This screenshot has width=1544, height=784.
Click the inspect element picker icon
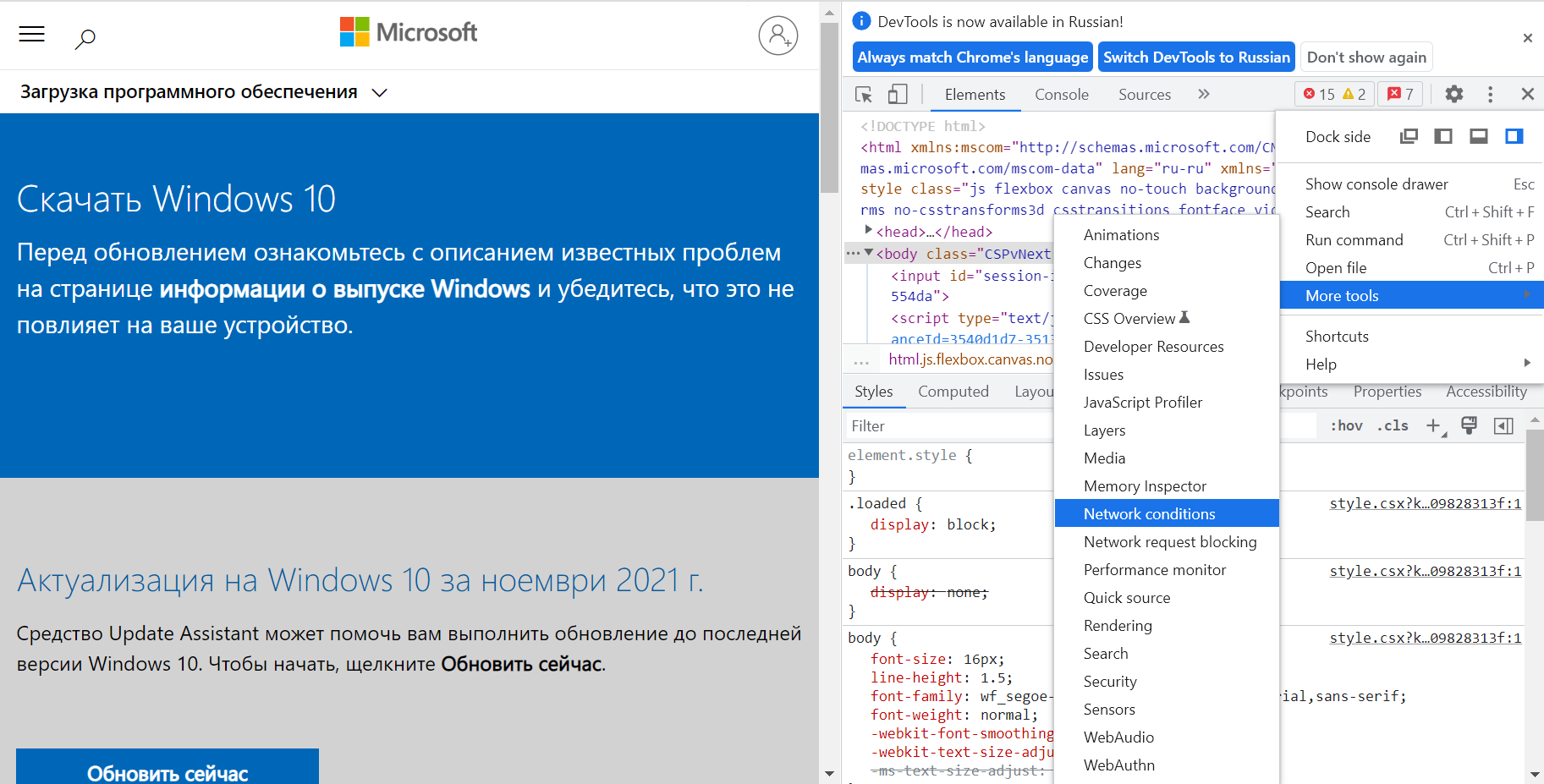click(x=863, y=95)
